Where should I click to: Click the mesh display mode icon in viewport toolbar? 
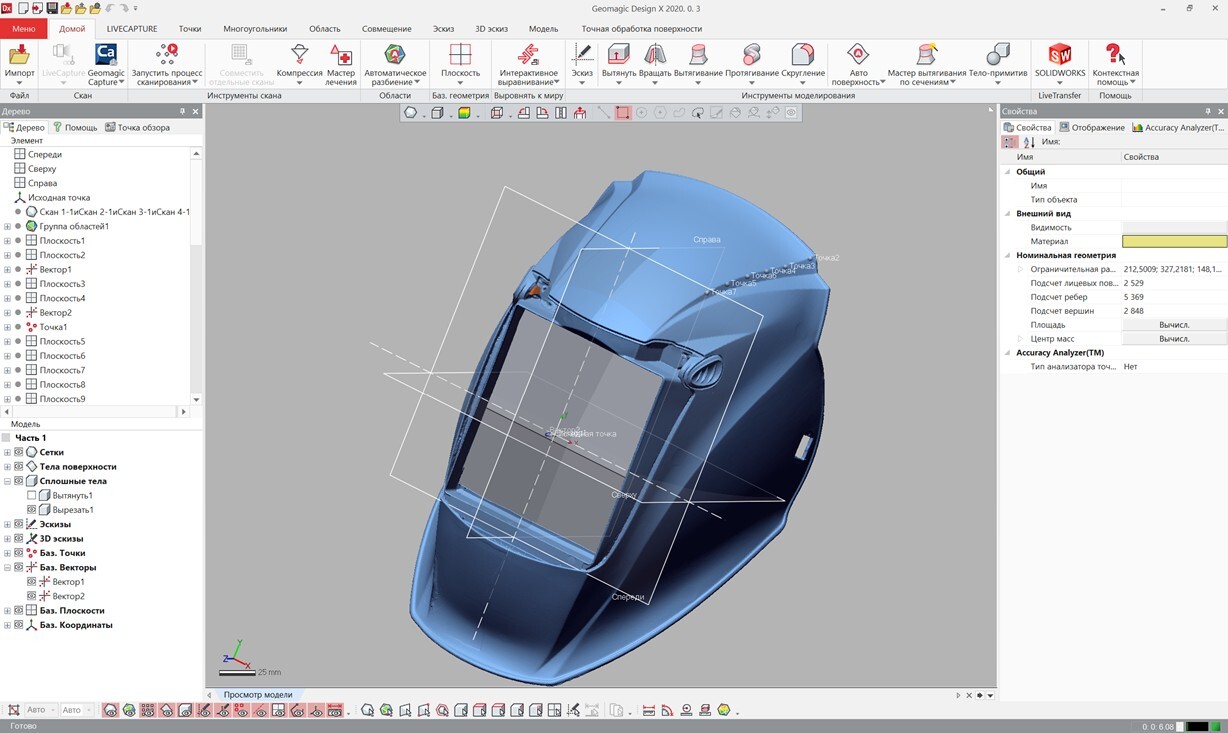[x=410, y=113]
